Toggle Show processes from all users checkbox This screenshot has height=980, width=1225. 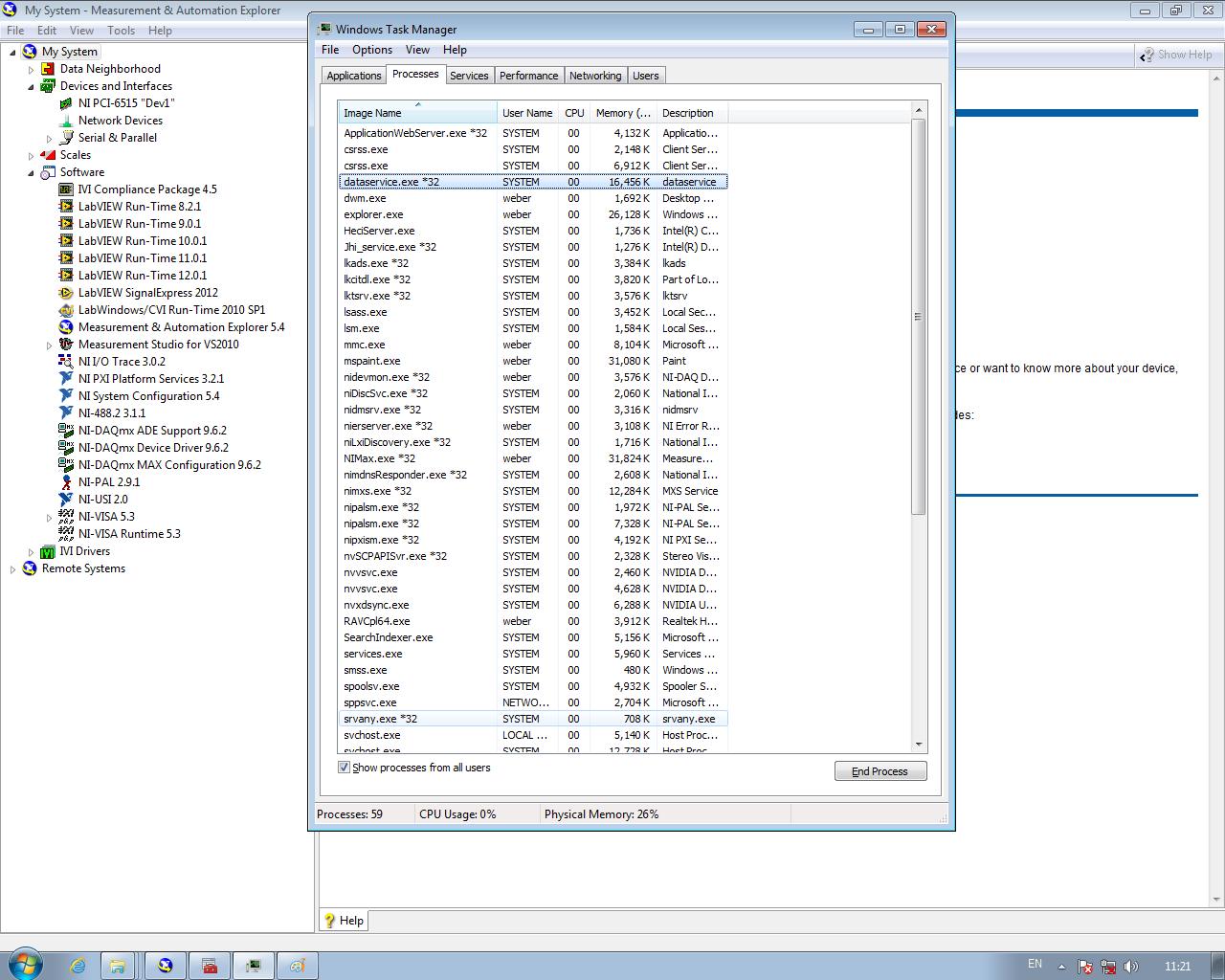pos(344,768)
